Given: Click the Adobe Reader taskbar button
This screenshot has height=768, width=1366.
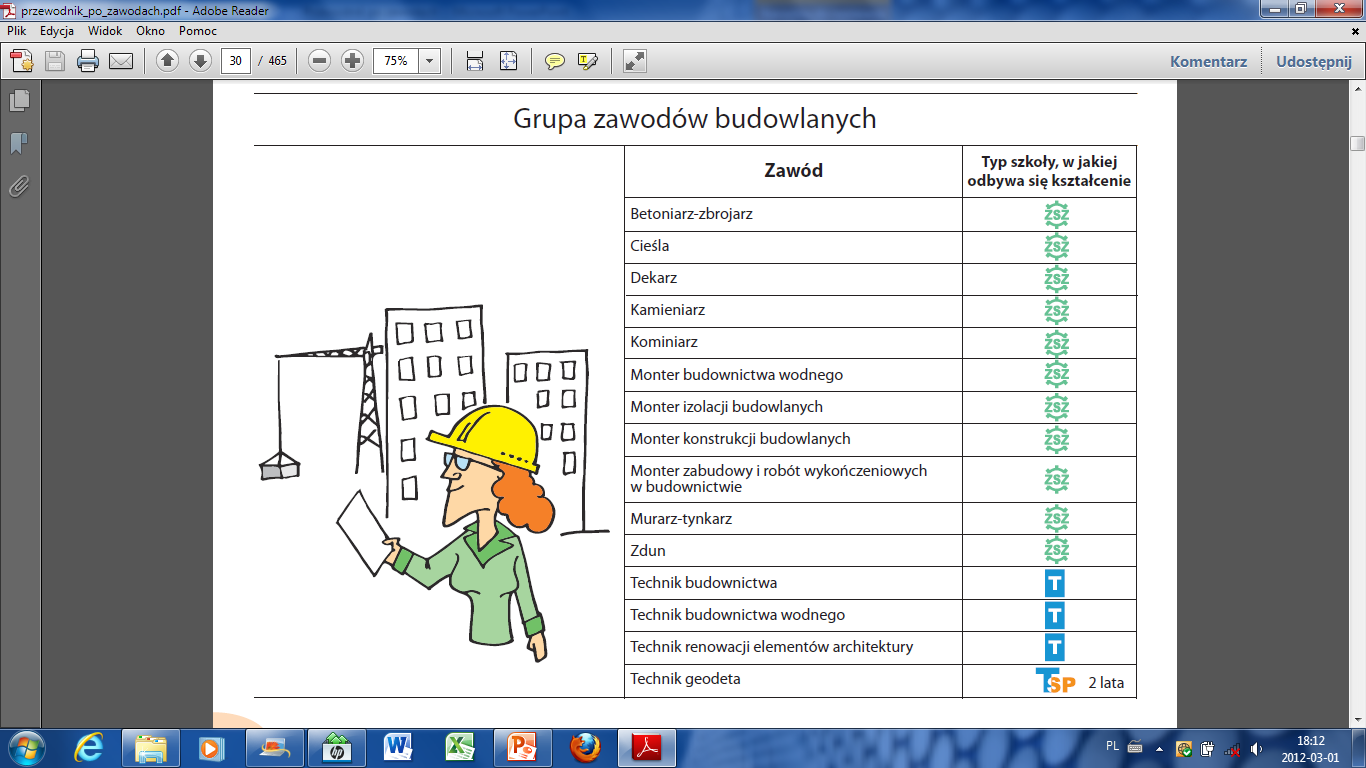Looking at the screenshot, I should (x=647, y=747).
